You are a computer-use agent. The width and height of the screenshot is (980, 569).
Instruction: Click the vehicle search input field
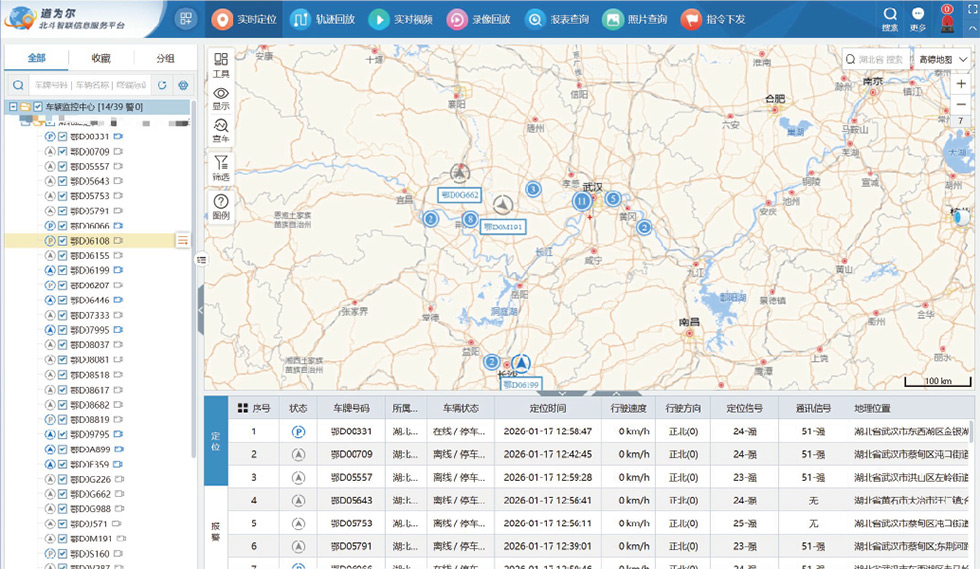pos(88,85)
